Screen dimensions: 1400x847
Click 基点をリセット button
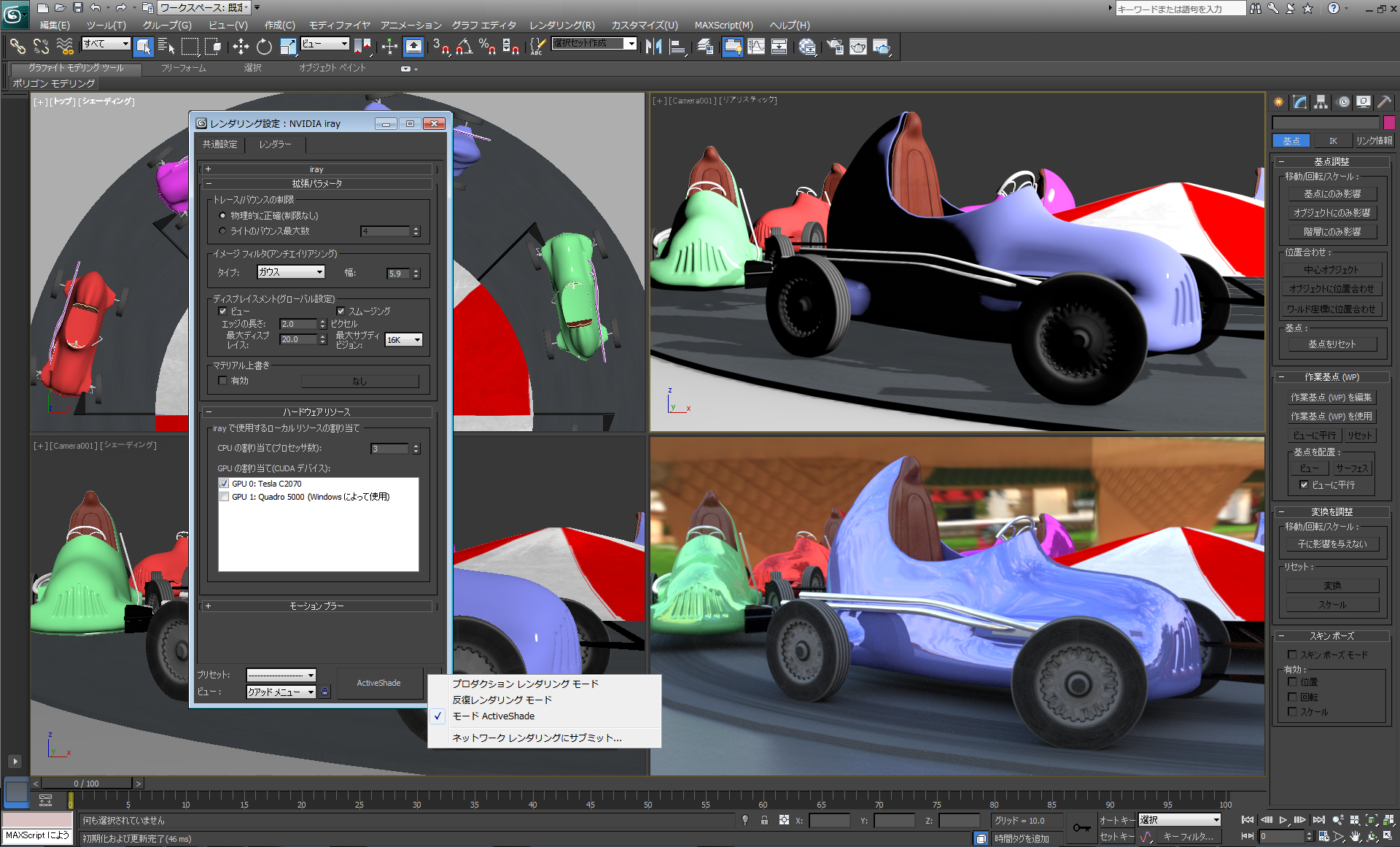(x=1331, y=344)
